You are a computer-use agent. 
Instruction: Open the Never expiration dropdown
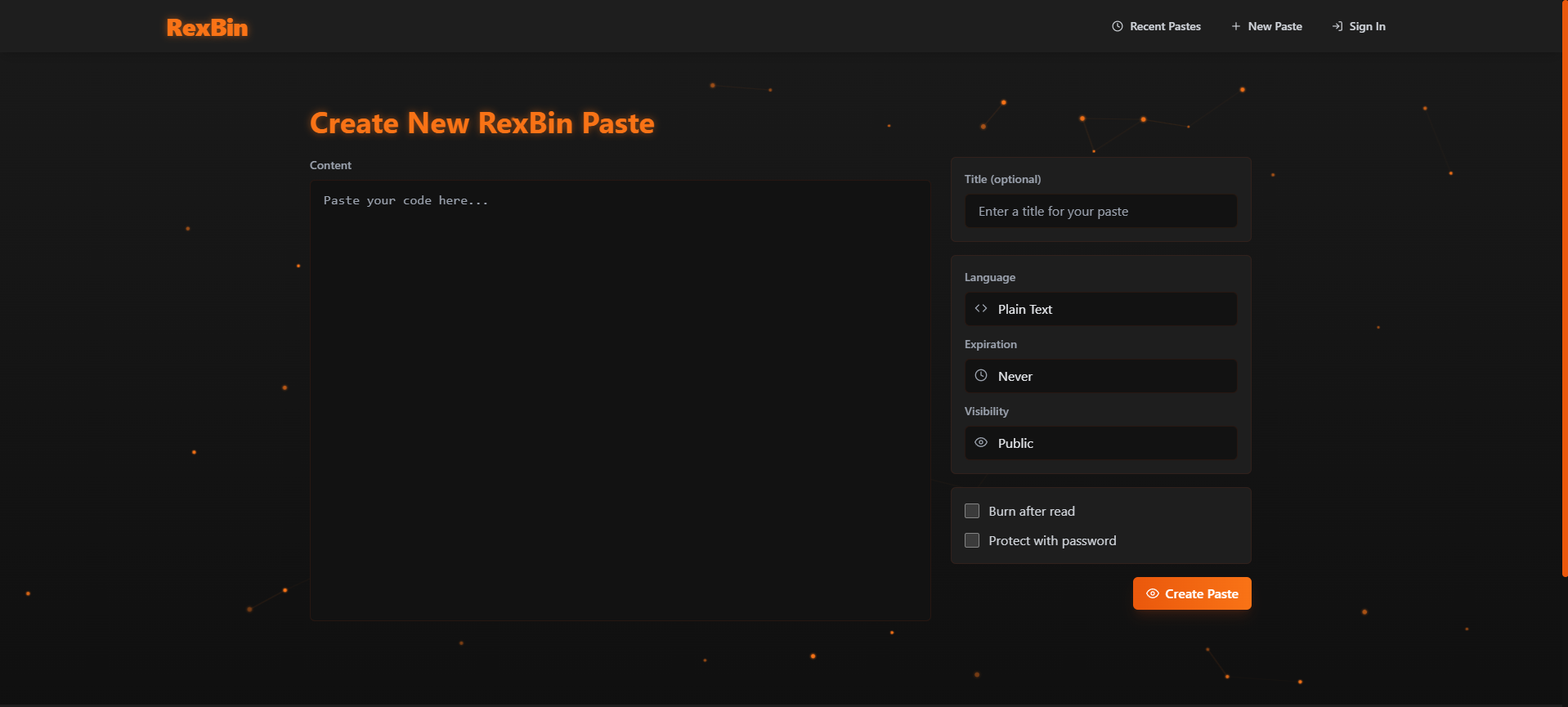pos(1100,376)
